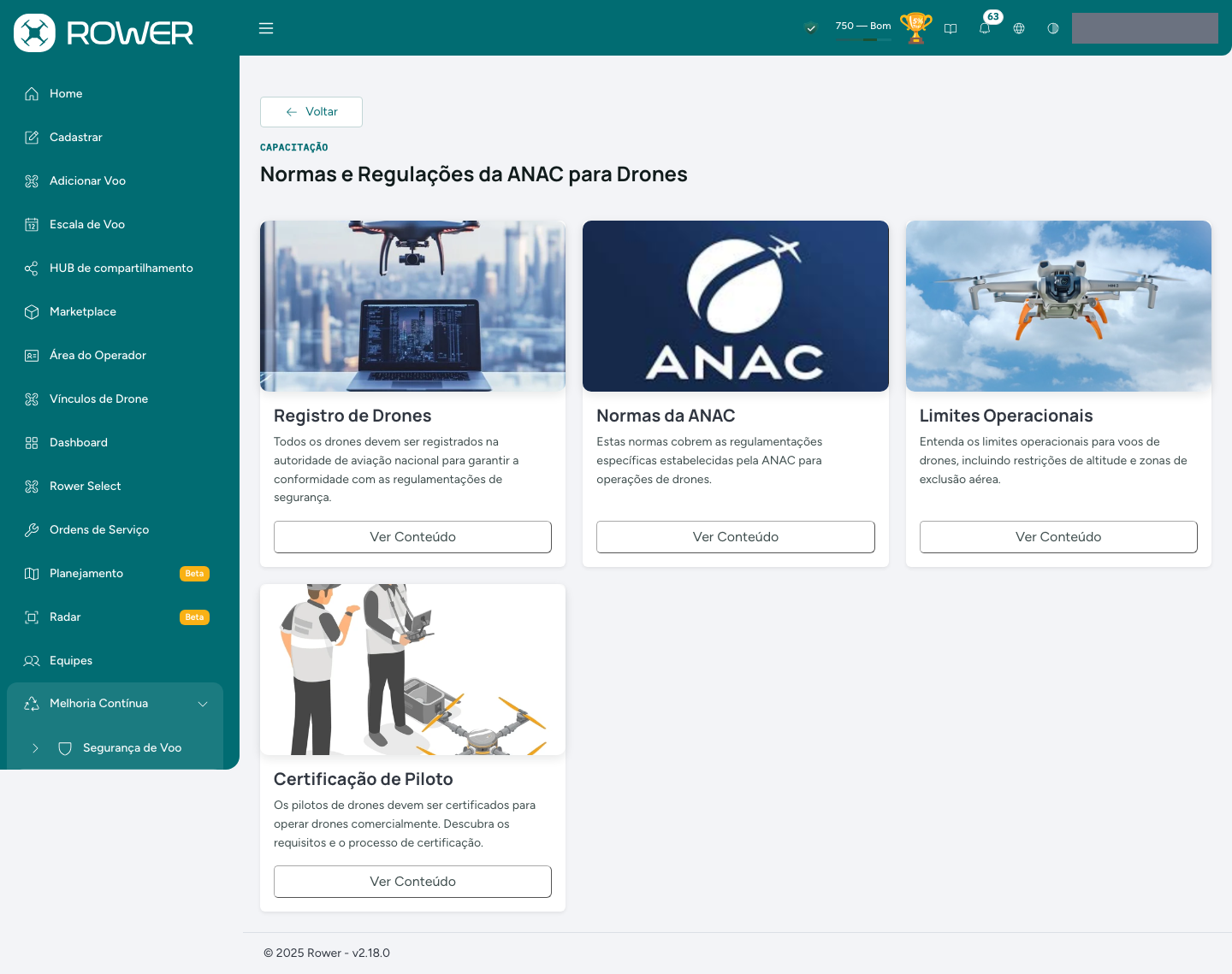Click the user profile area in header
This screenshot has width=1232, height=974.
1145,28
